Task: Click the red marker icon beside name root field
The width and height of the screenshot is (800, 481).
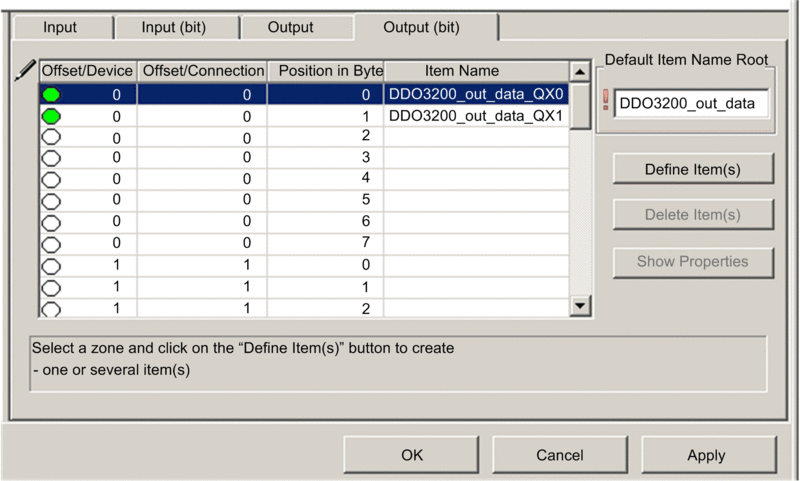Action: [605, 102]
